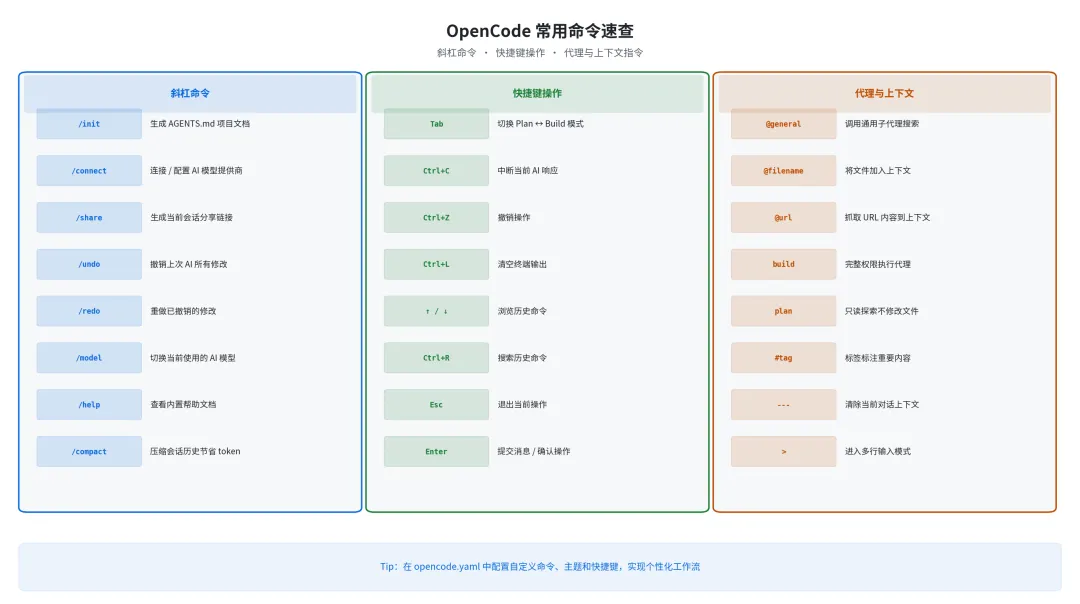1080x604 pixels.
Task: Click the /connect command chip
Action: (89, 171)
